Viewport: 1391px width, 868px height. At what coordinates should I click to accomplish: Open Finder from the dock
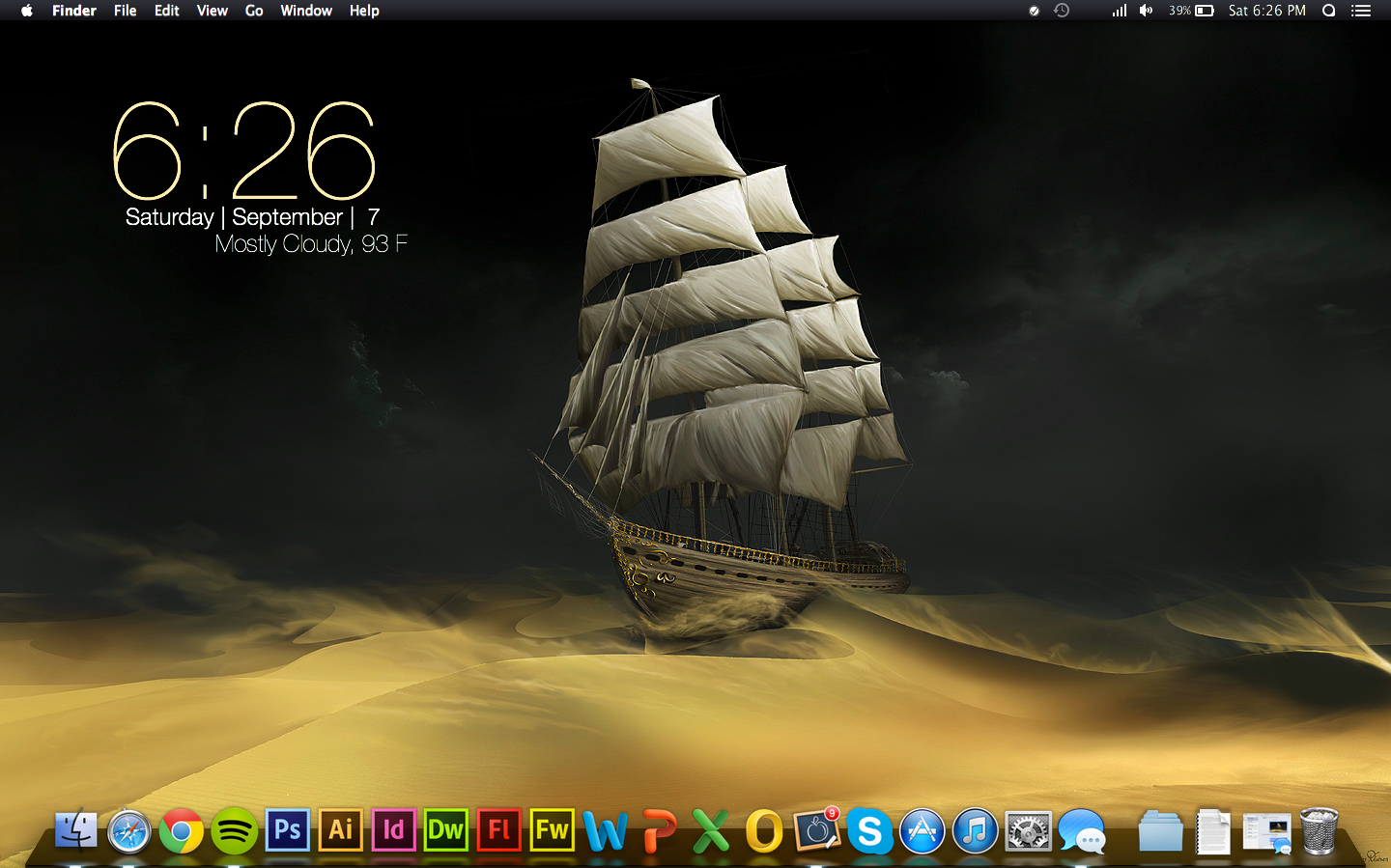click(x=76, y=830)
